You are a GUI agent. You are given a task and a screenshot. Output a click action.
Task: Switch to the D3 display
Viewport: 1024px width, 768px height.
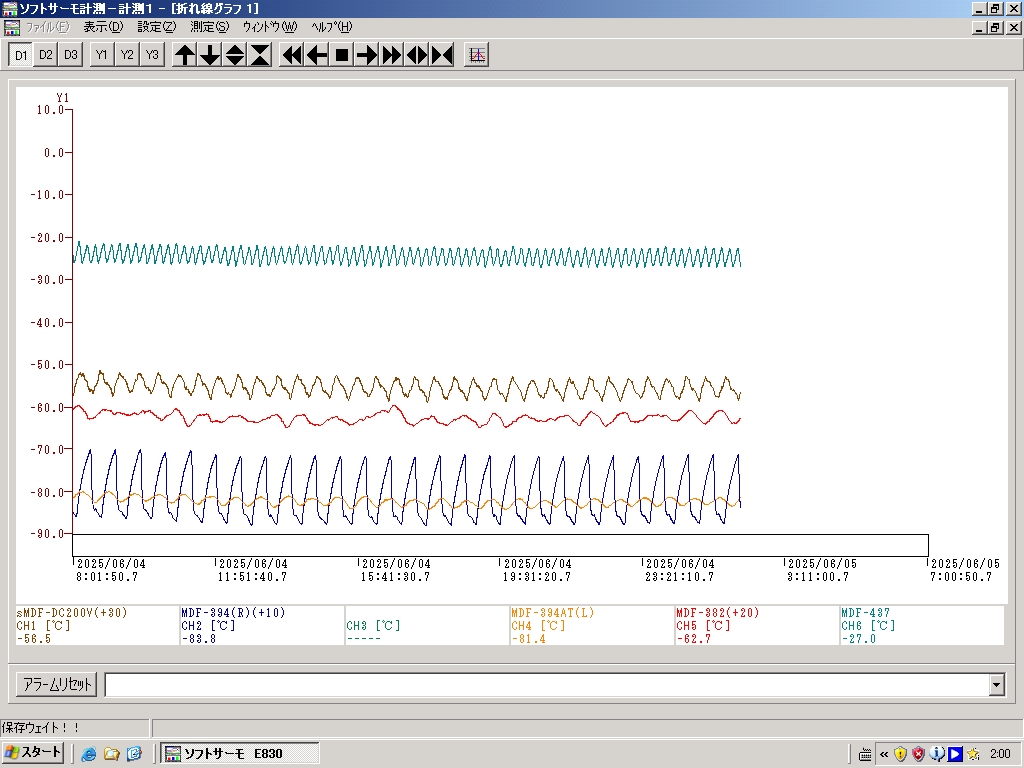point(71,55)
